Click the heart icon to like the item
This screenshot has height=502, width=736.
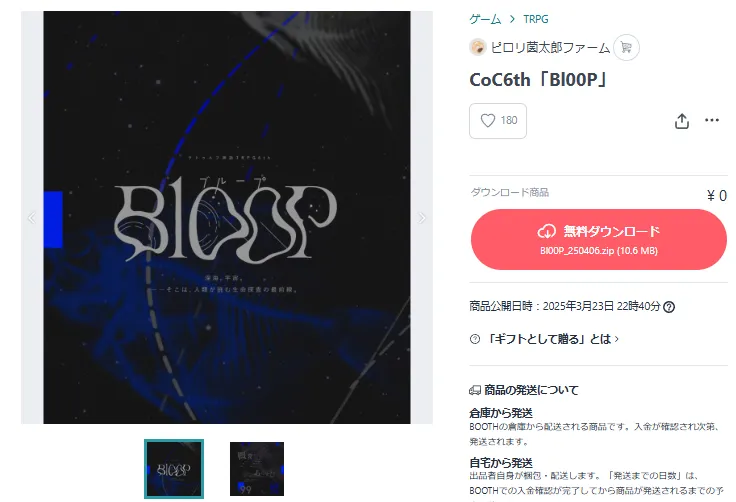488,121
